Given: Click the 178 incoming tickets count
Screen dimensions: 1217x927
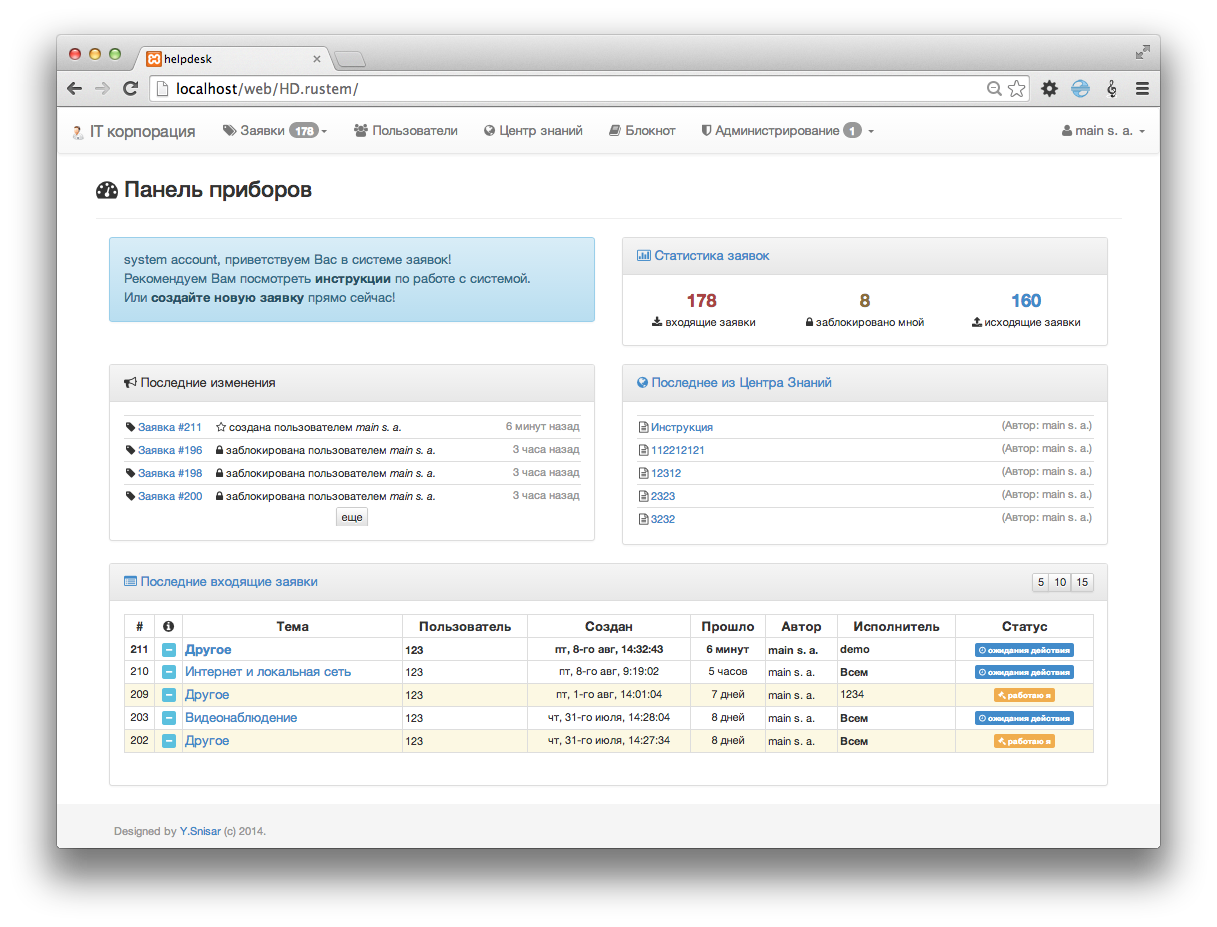Looking at the screenshot, I should pos(702,301).
